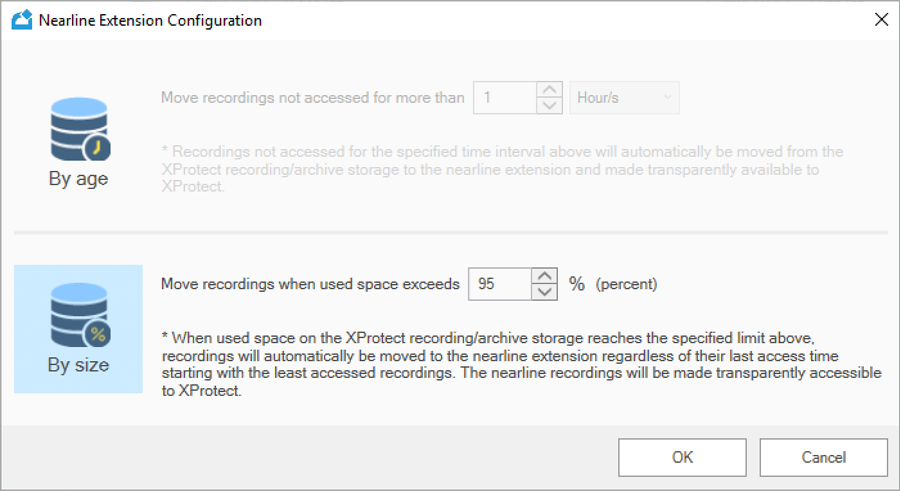Click the 'By age' label text
The image size is (900, 491).
coord(79,179)
